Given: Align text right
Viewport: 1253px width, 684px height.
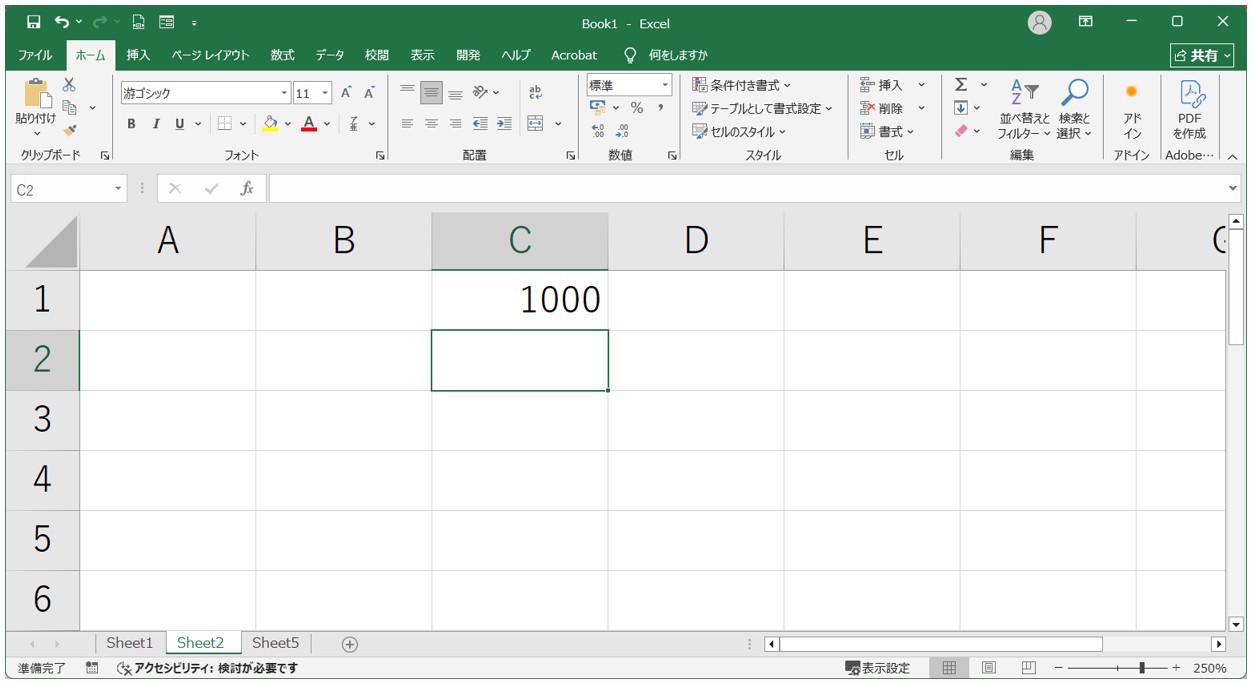Looking at the screenshot, I should [x=455, y=124].
